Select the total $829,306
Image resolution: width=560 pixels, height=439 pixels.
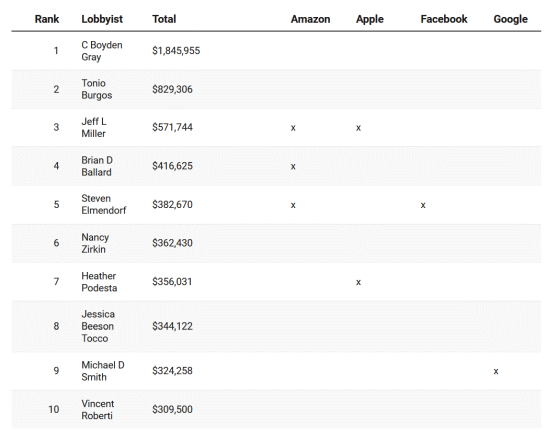point(172,89)
